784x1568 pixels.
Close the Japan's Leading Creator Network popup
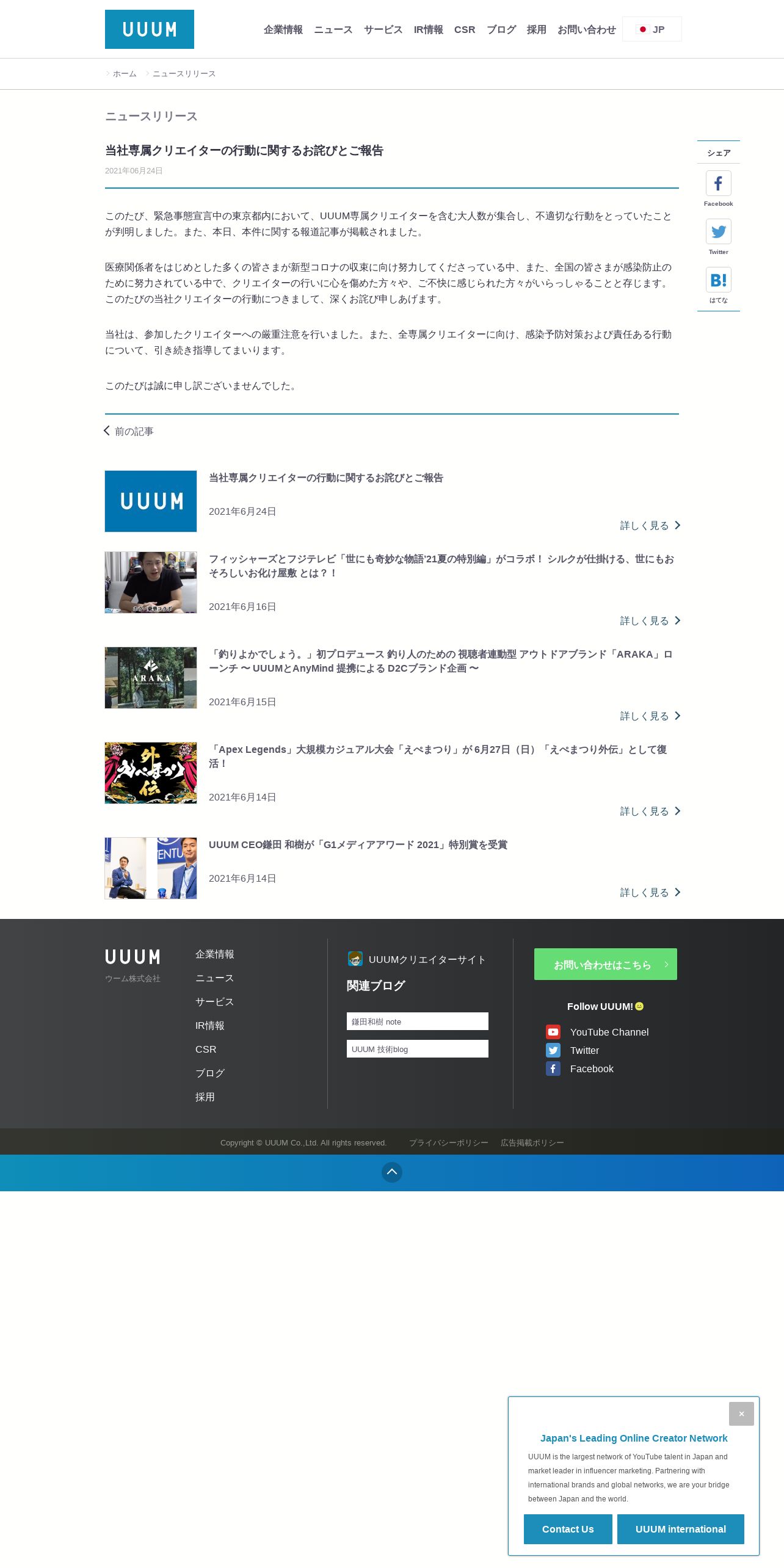click(x=741, y=1414)
